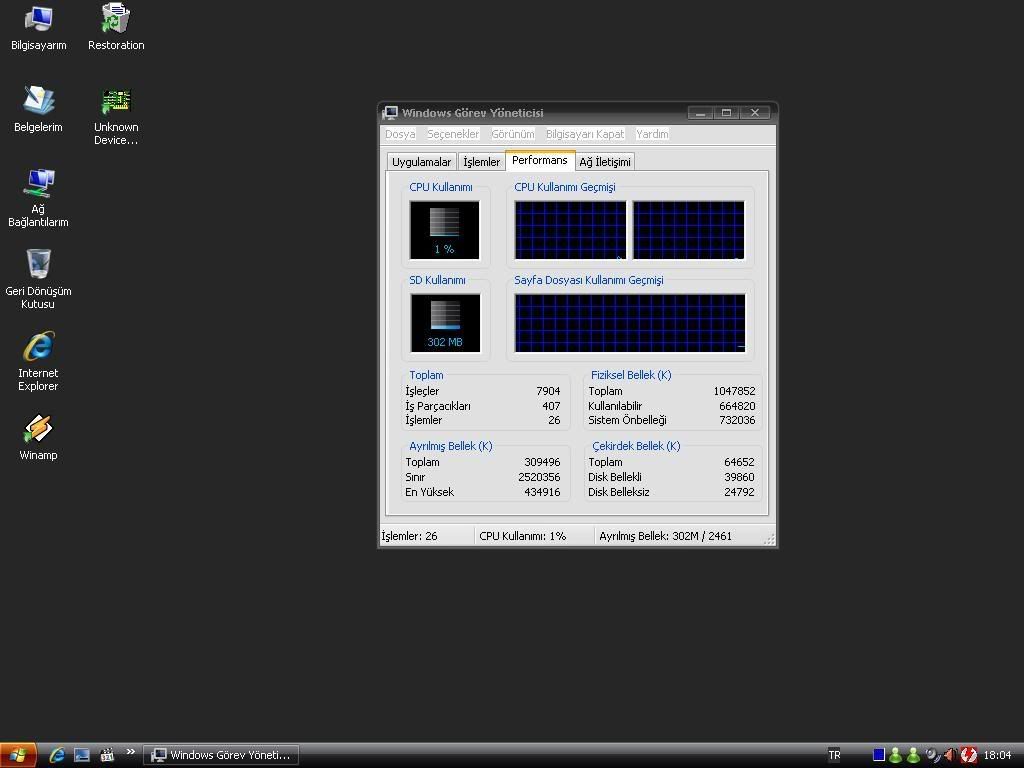Open the Görünüm menu
The width and height of the screenshot is (1024, 768).
pos(513,134)
